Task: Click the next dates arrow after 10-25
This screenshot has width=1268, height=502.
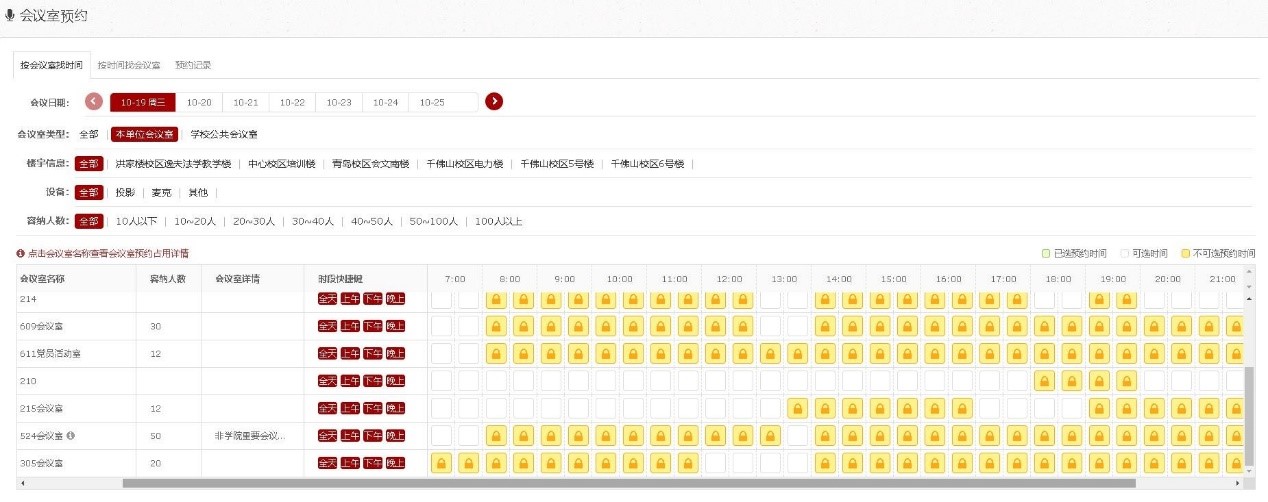Action: pyautogui.click(x=494, y=102)
